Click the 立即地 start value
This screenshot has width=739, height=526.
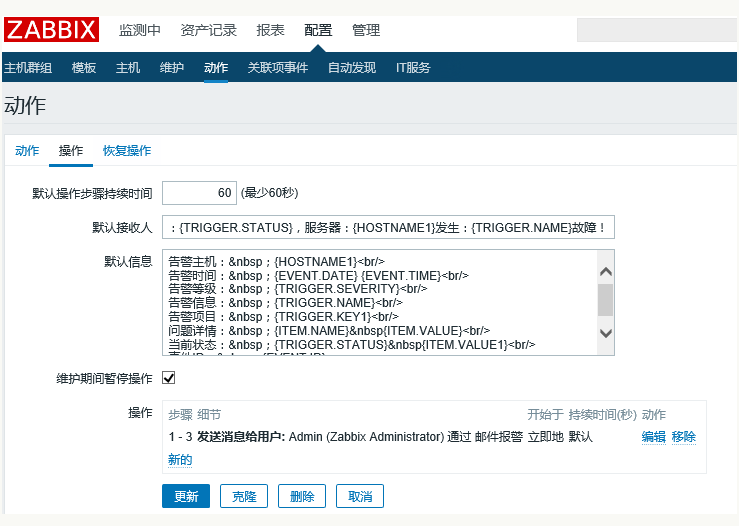click(546, 437)
